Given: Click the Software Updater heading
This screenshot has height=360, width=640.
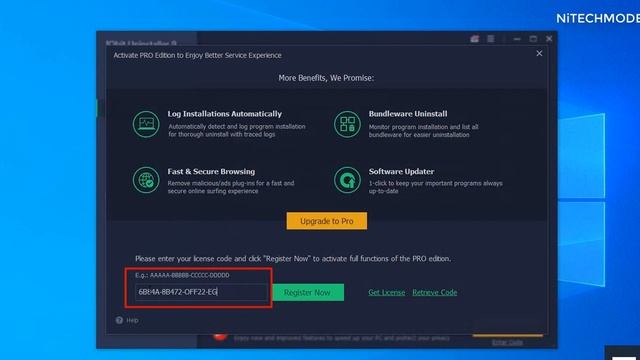Looking at the screenshot, I should pos(401,171).
